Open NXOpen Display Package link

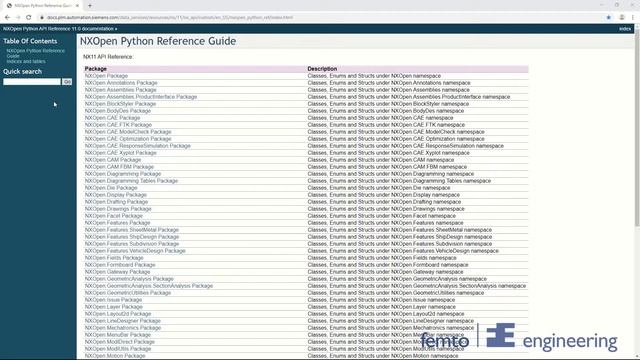tap(116, 195)
